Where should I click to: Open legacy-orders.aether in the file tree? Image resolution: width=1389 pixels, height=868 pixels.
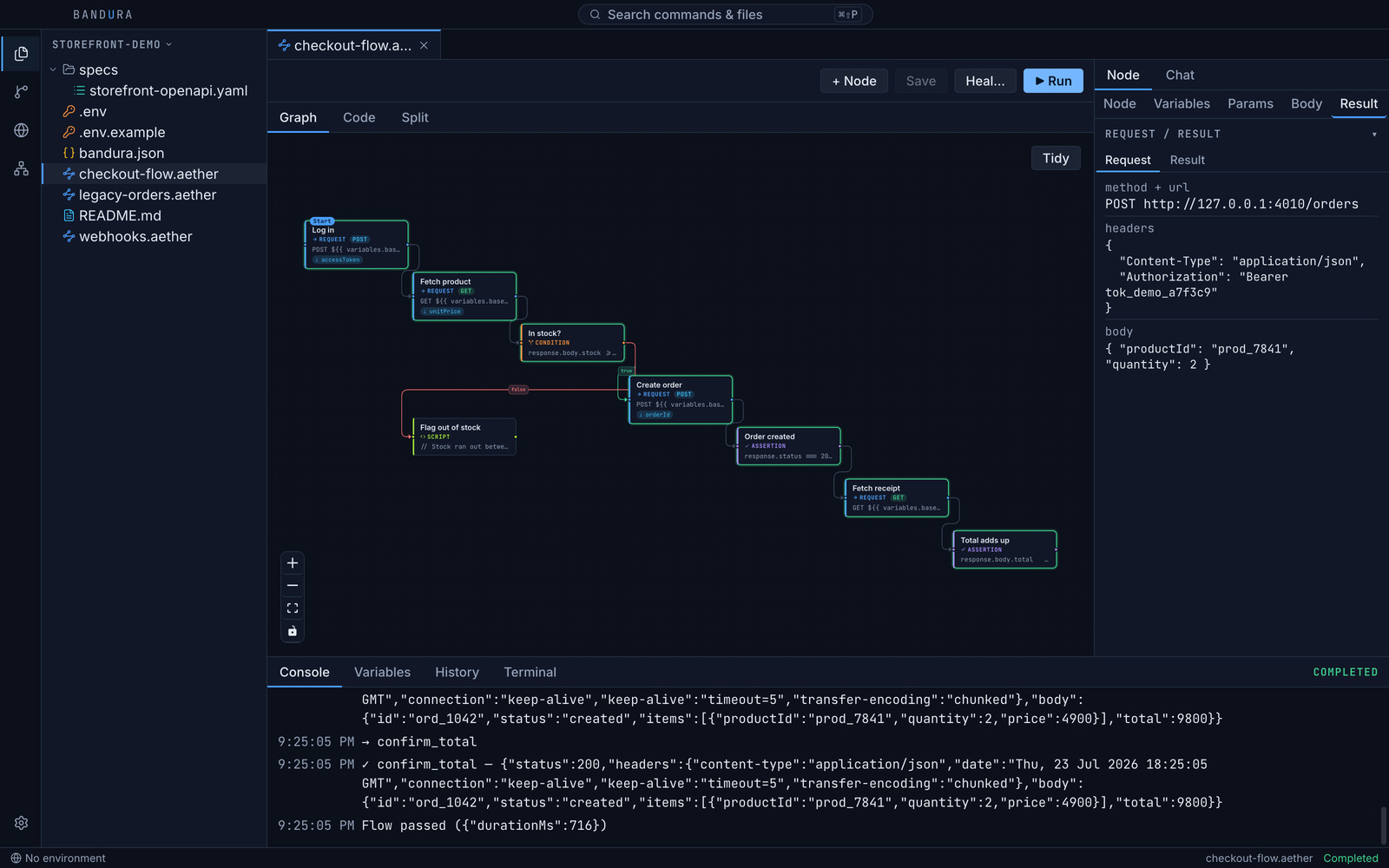pyautogui.click(x=155, y=194)
